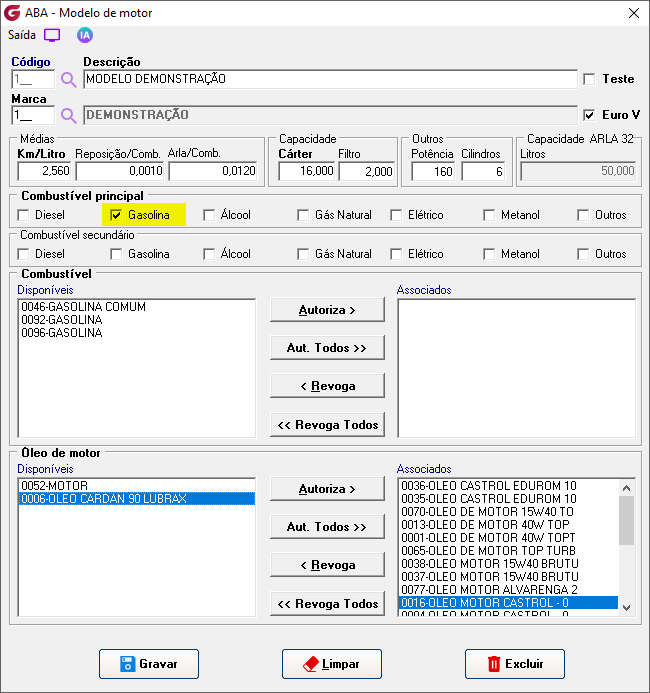Open the IA assistant icon
Viewport: 650px width, 693px height.
tap(85, 35)
